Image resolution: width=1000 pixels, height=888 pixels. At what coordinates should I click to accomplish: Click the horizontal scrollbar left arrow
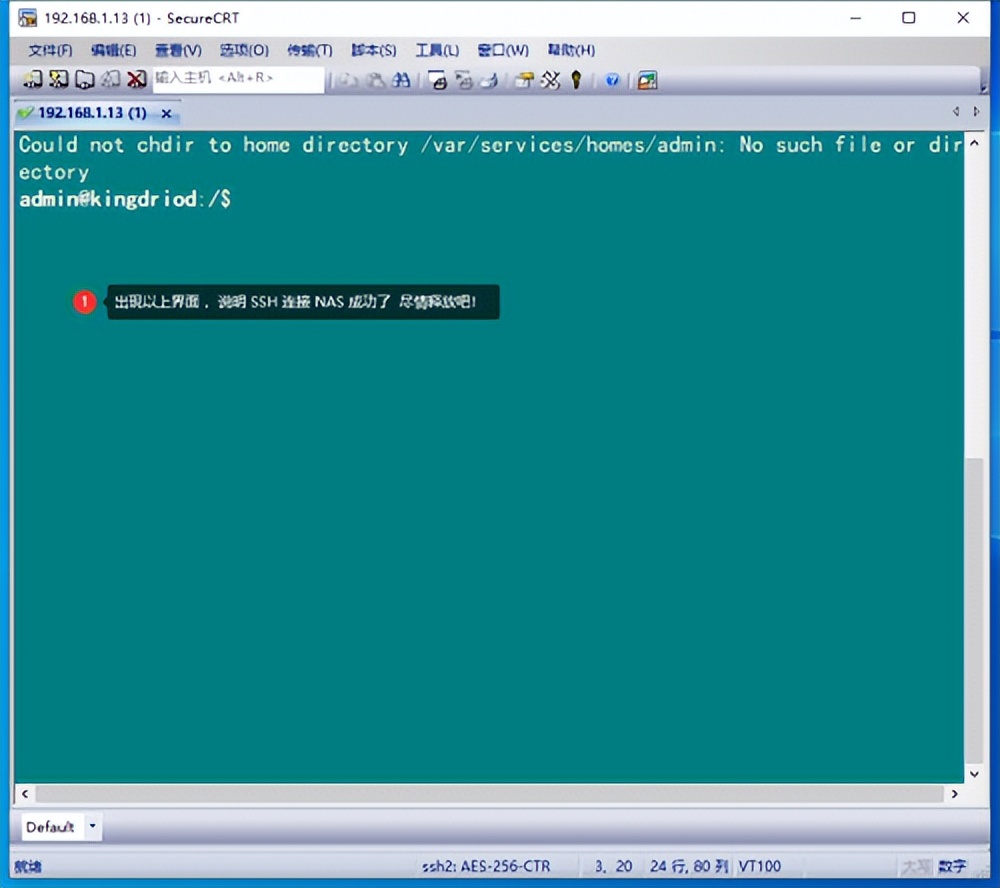click(x=24, y=794)
